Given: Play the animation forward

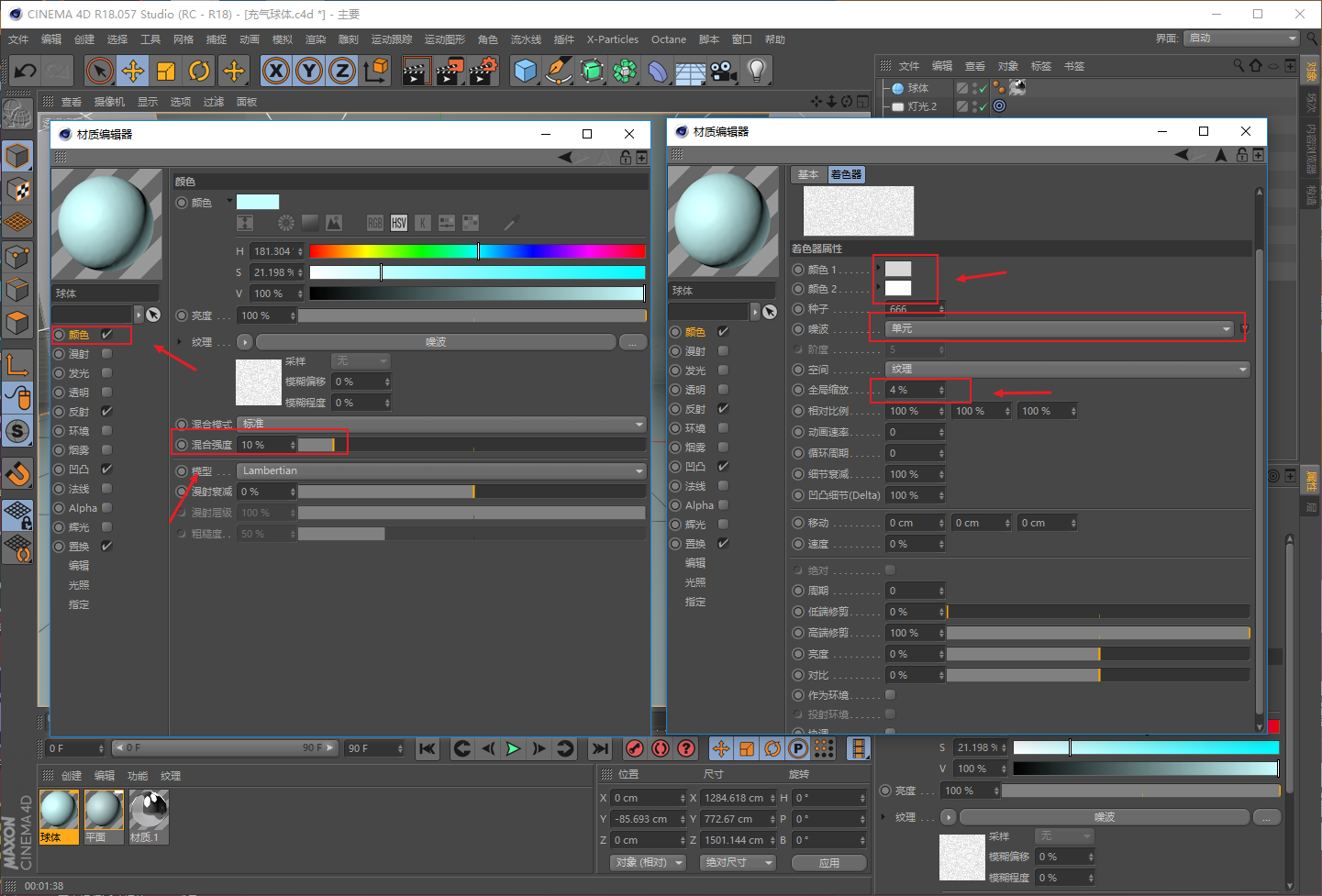Looking at the screenshot, I should (514, 748).
